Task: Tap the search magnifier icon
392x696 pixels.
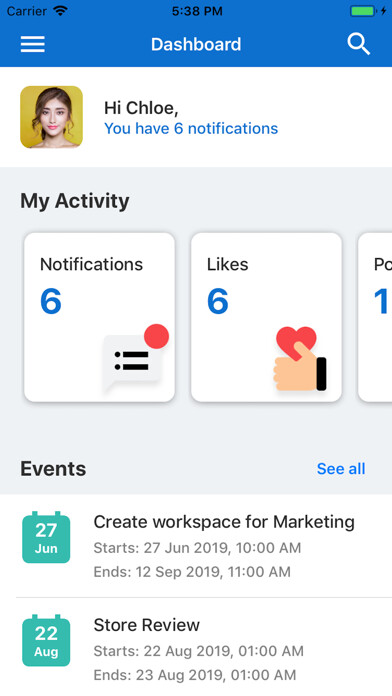Action: click(358, 44)
